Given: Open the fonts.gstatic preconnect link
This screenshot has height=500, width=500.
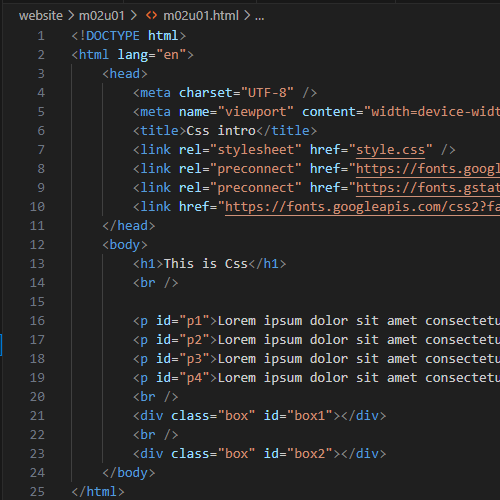Looking at the screenshot, I should point(428,188).
